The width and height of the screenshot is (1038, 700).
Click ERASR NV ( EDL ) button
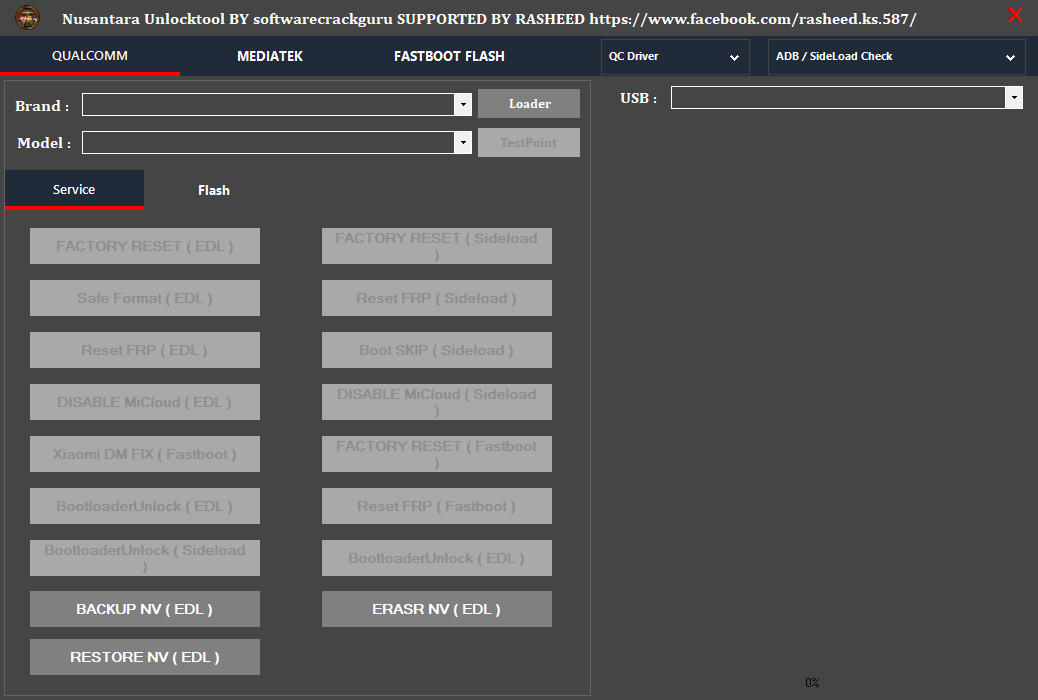point(436,608)
